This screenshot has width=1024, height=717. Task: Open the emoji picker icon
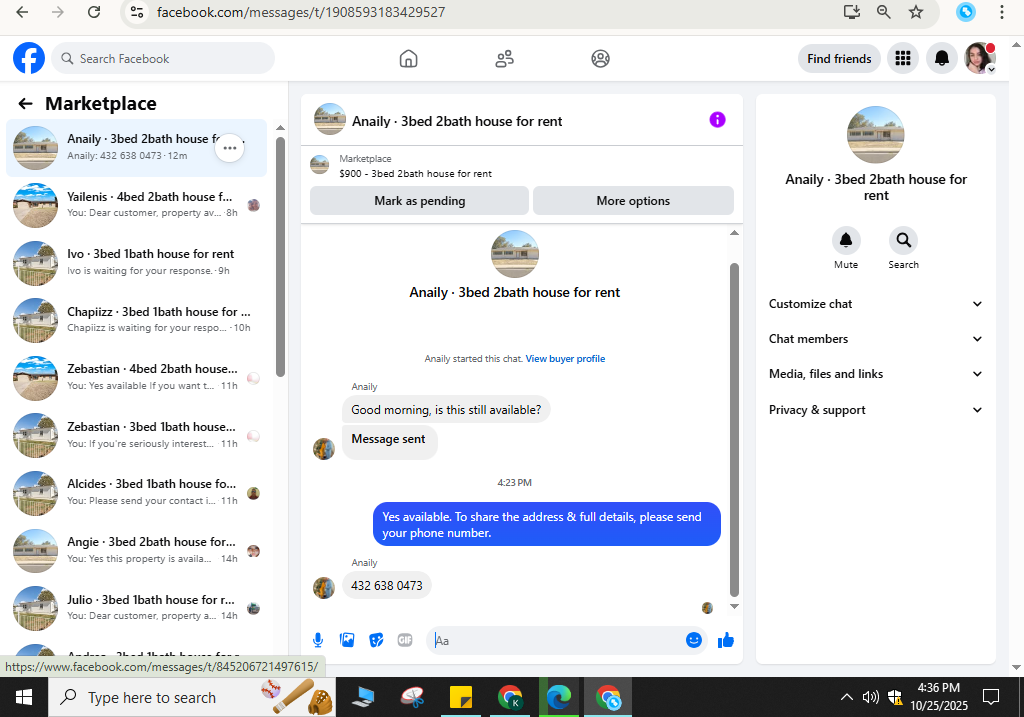(x=694, y=641)
